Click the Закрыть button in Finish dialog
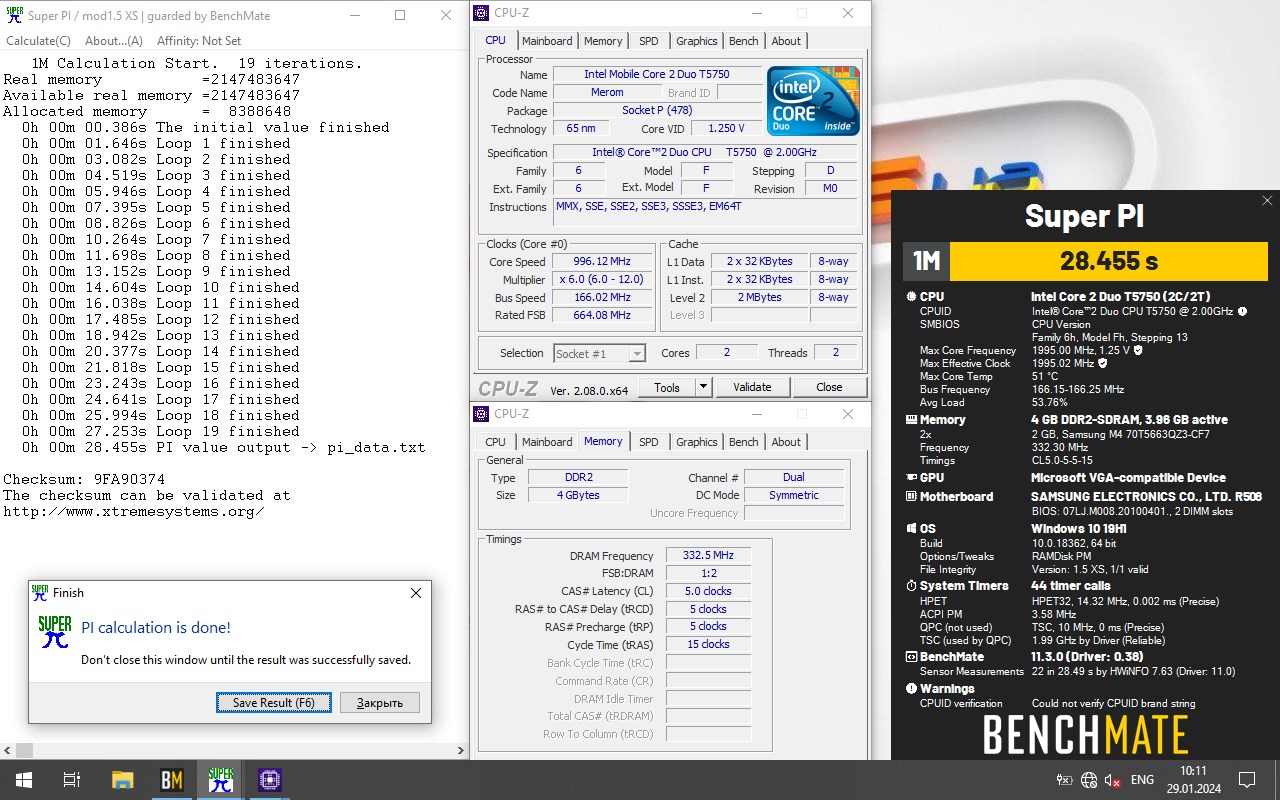1280x800 pixels. [379, 703]
